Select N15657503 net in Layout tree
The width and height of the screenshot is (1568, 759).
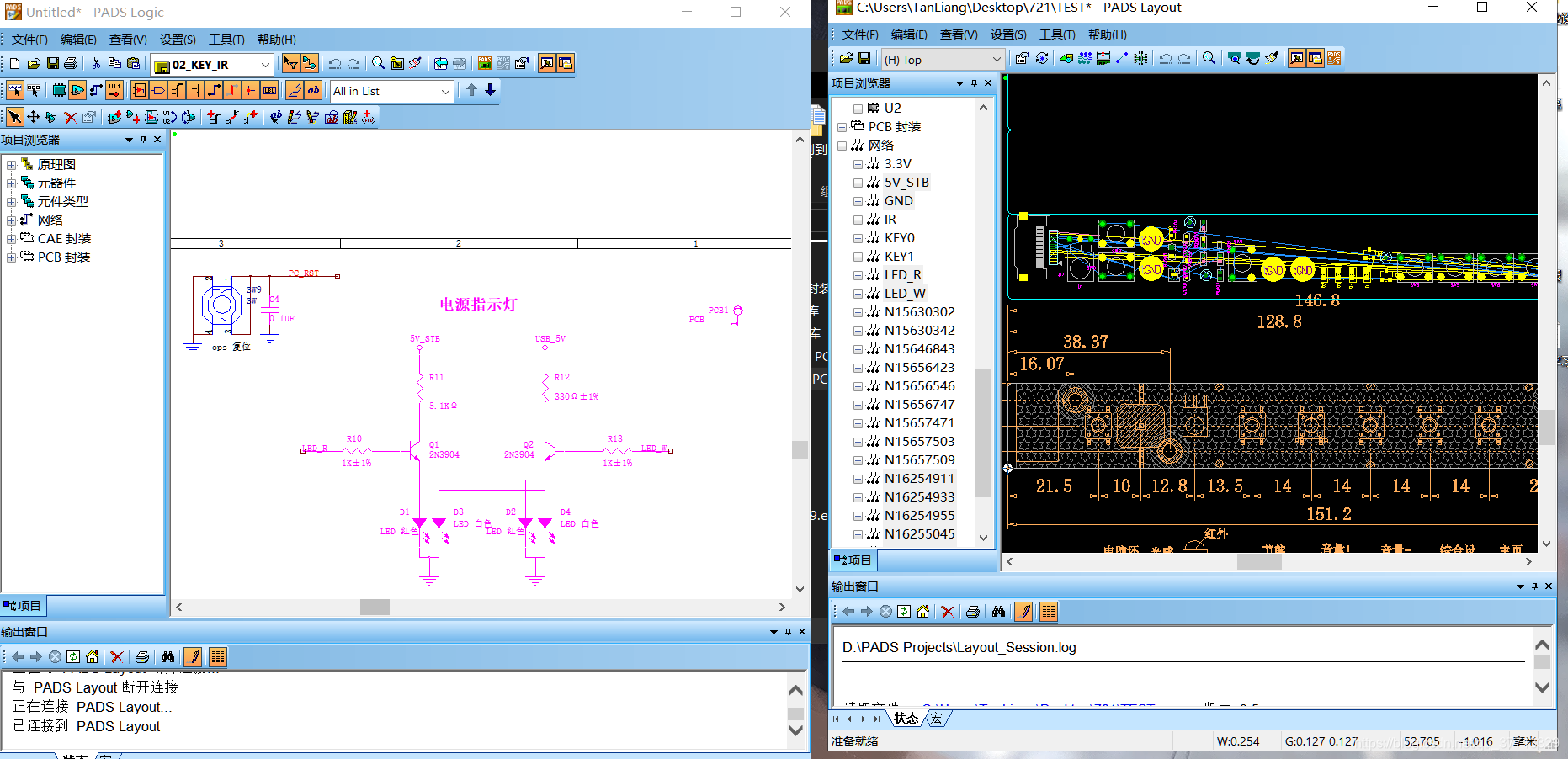tap(919, 442)
